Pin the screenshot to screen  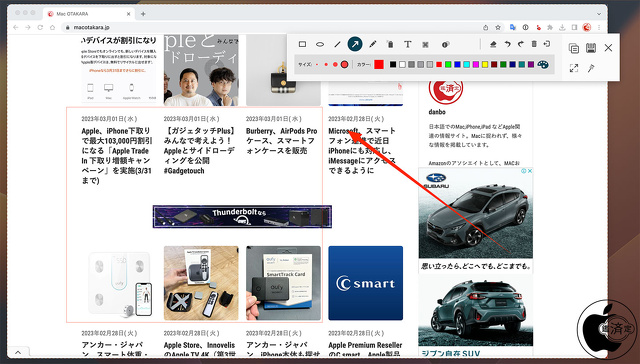pyautogui.click(x=591, y=68)
